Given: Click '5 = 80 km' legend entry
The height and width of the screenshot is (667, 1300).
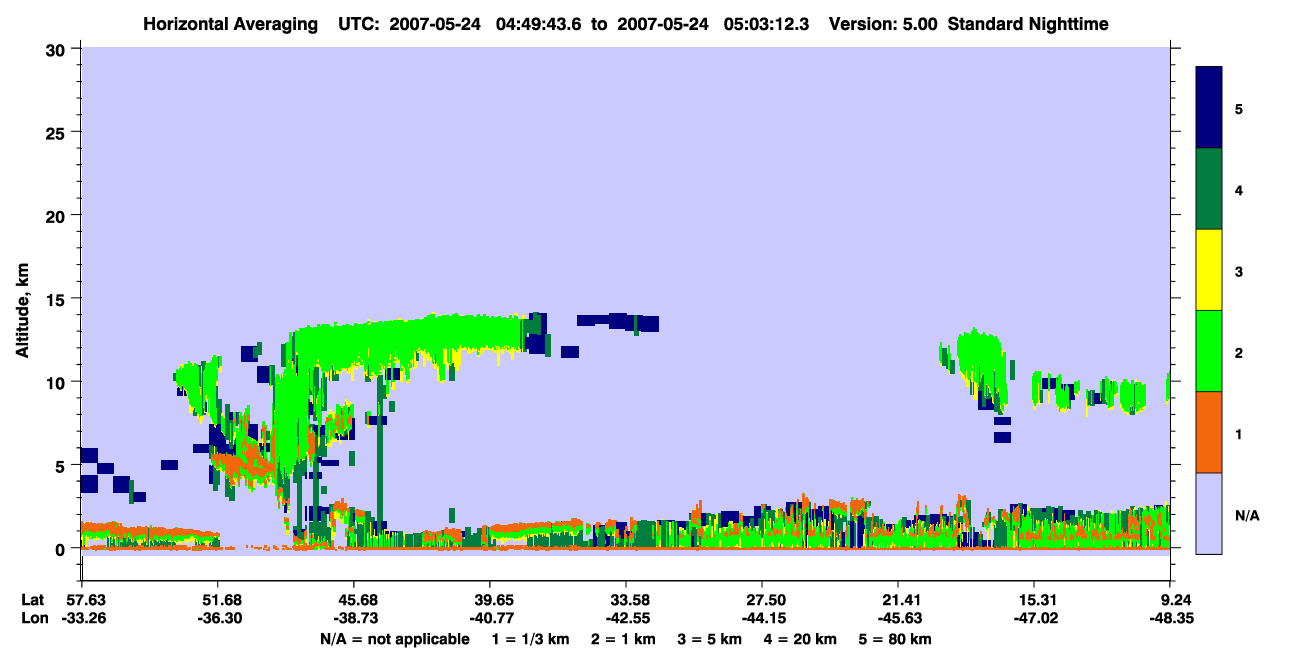Looking at the screenshot, I should coord(896,639).
